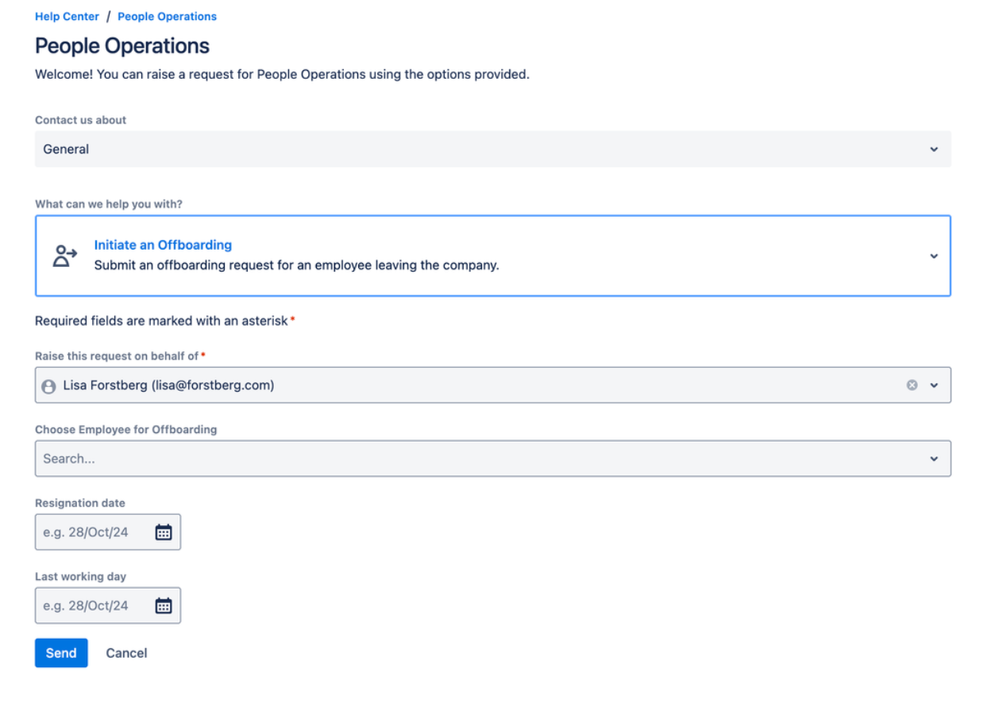Click the chevron in the General field

(934, 149)
